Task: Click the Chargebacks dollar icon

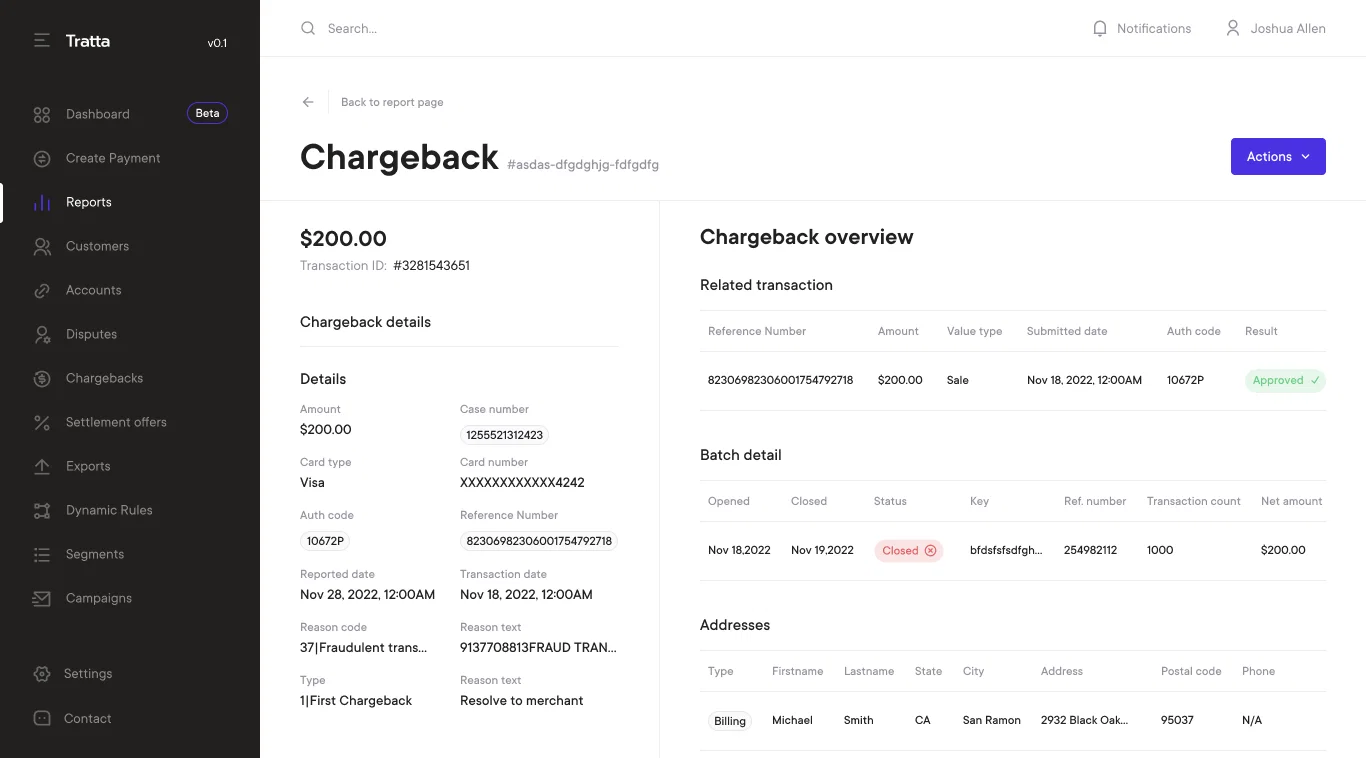Action: tap(41, 378)
